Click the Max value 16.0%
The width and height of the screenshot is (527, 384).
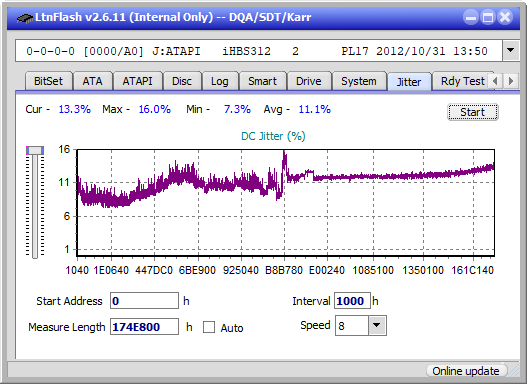click(155, 109)
